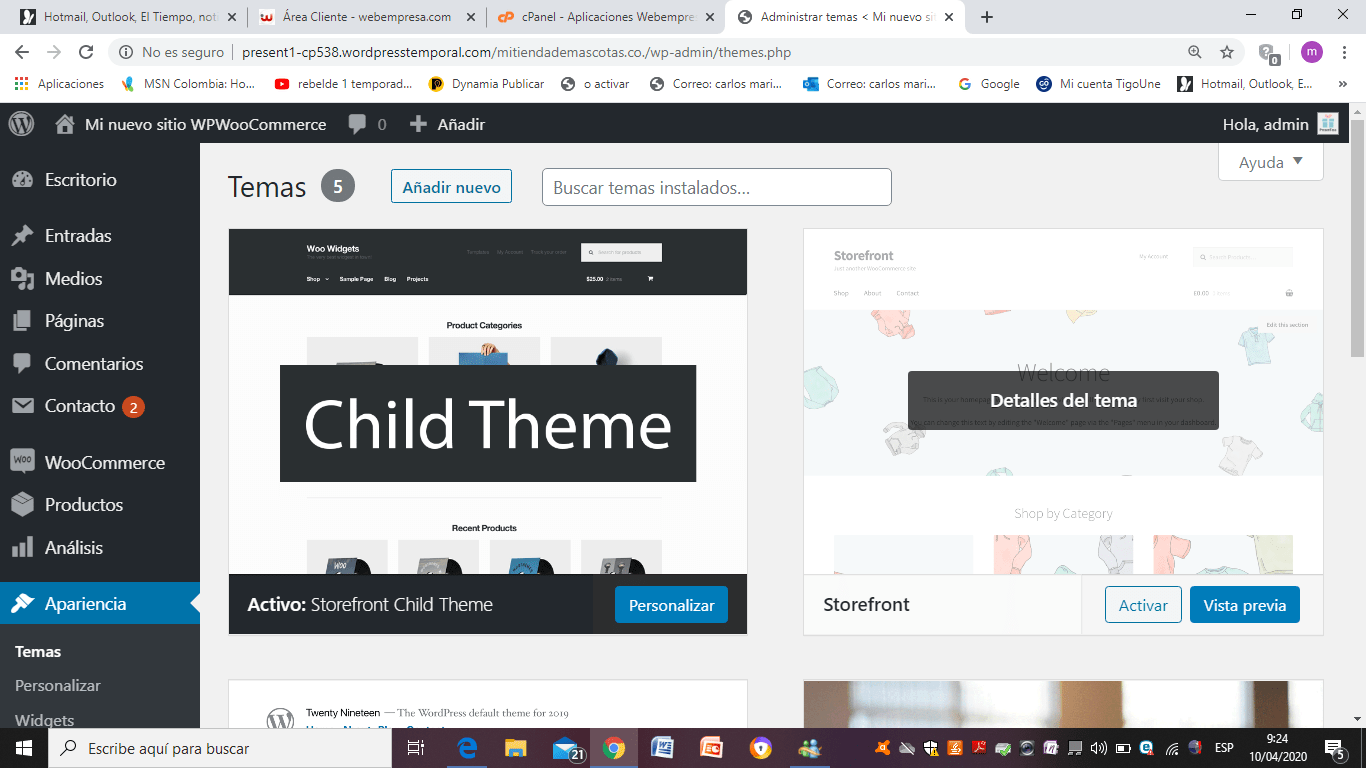Screen dimensions: 1366x768
Task: Click the Contacto badge showing 2
Action: tap(133, 407)
